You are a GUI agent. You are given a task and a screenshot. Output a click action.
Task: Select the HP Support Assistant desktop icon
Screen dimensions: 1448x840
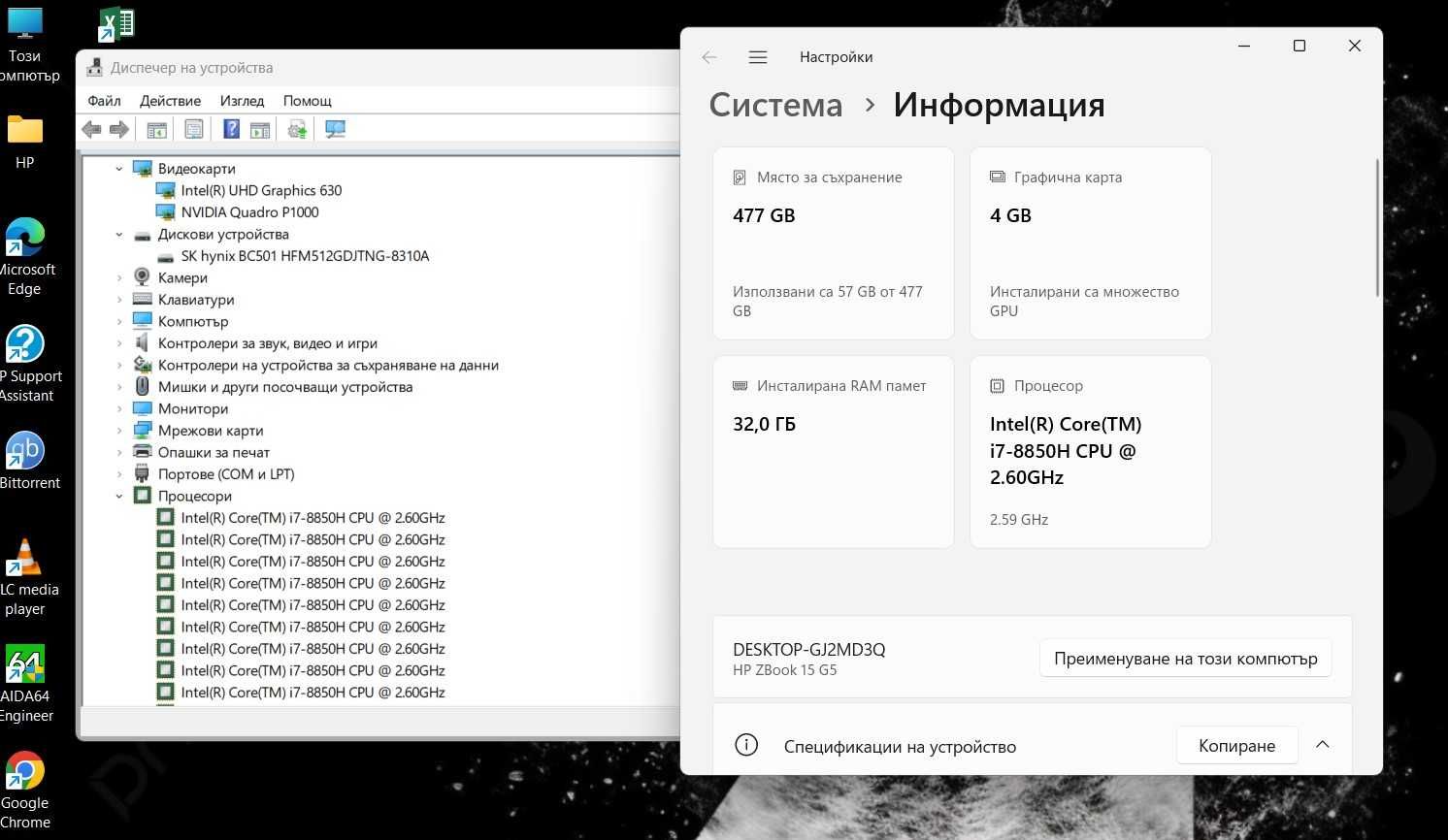click(27, 364)
